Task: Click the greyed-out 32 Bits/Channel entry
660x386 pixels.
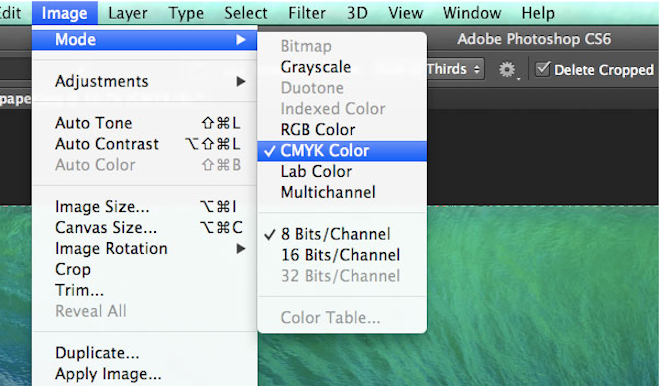Action: pos(342,276)
